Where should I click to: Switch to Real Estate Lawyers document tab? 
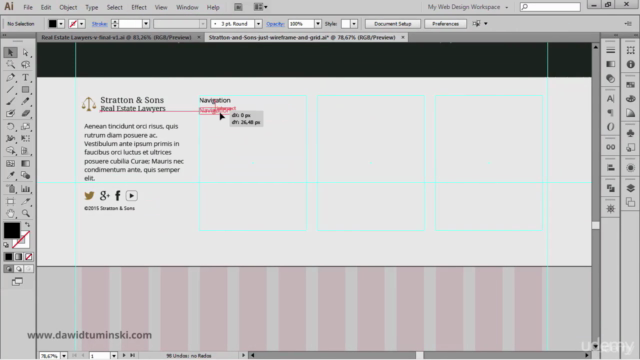point(116,37)
